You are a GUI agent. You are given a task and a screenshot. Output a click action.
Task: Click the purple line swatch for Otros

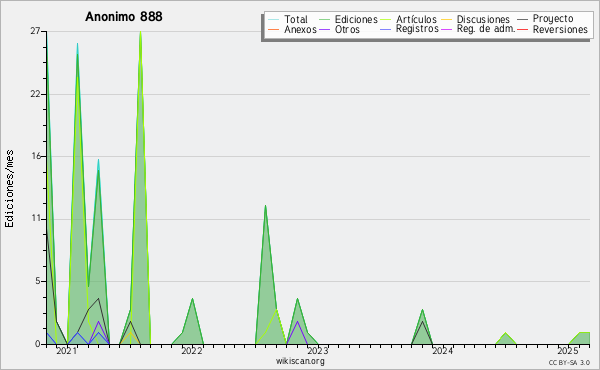tap(324, 29)
